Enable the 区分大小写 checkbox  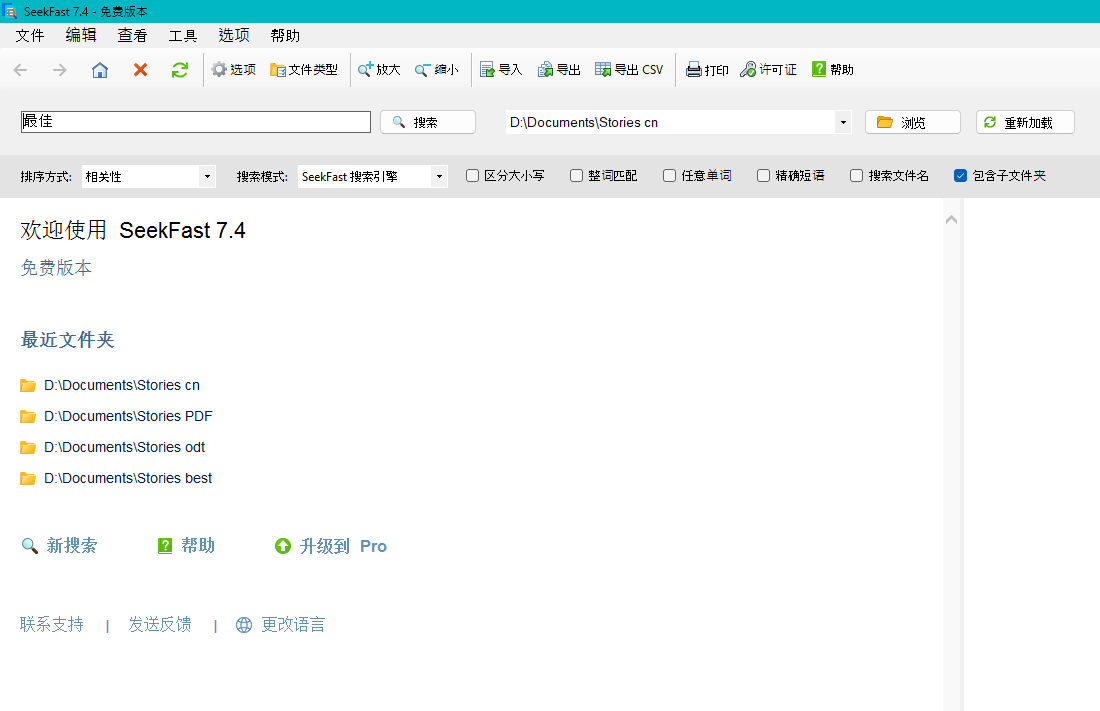point(473,175)
